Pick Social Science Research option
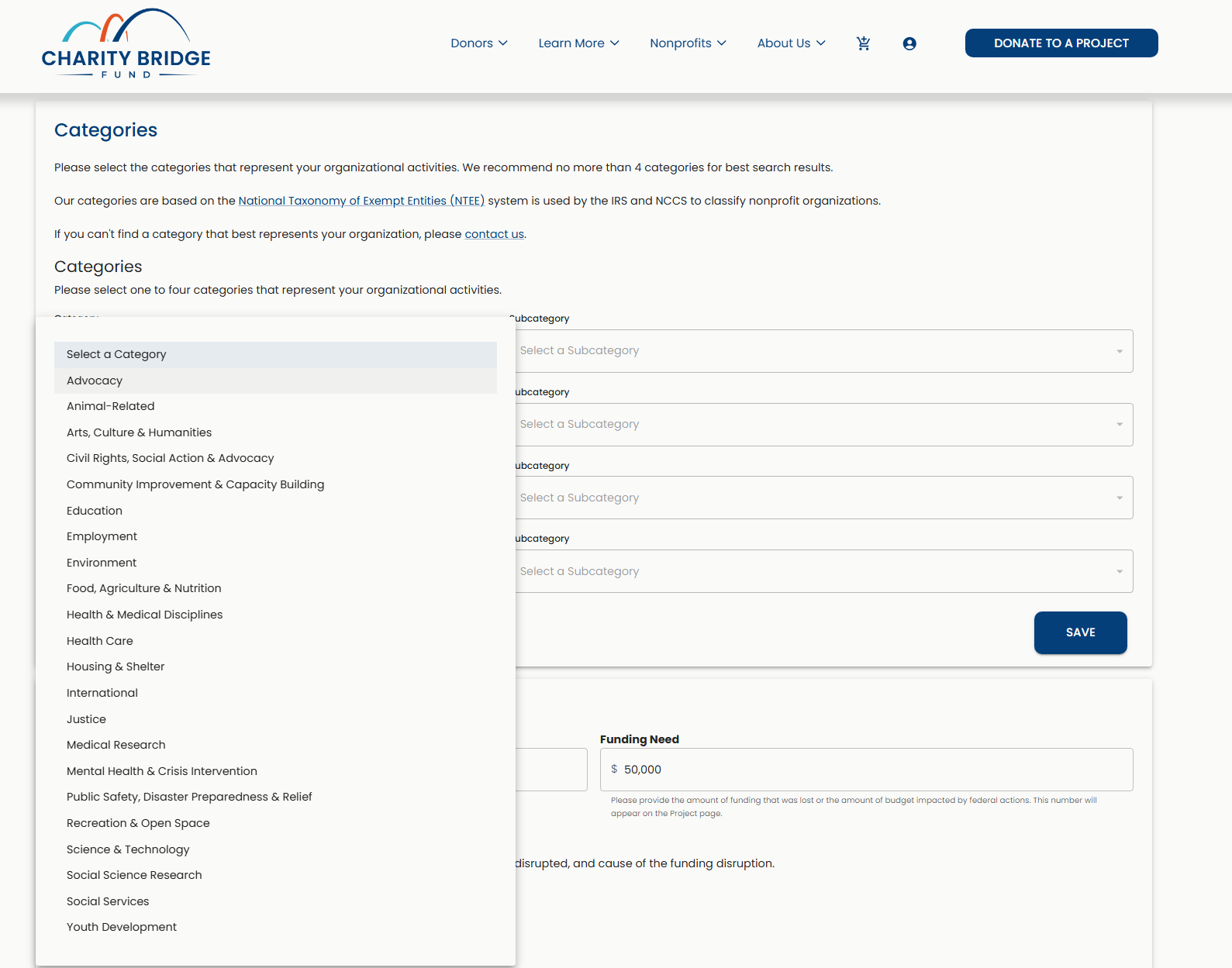 pyautogui.click(x=275, y=875)
